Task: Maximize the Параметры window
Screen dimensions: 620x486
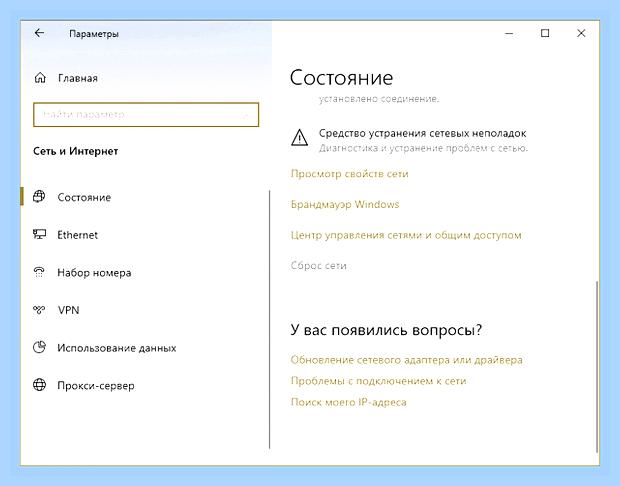Action: (x=545, y=33)
